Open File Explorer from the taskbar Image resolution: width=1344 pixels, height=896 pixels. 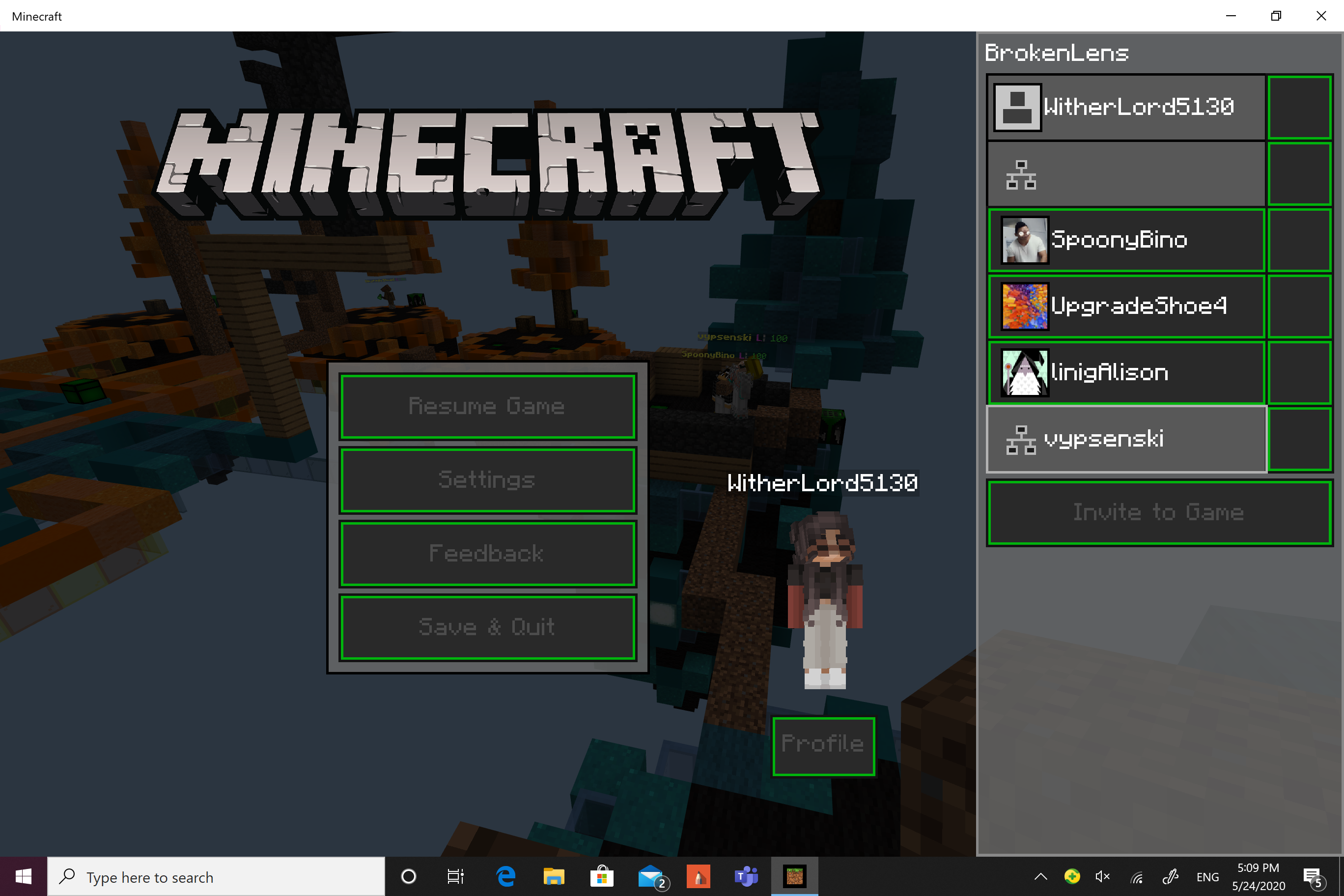[553, 876]
